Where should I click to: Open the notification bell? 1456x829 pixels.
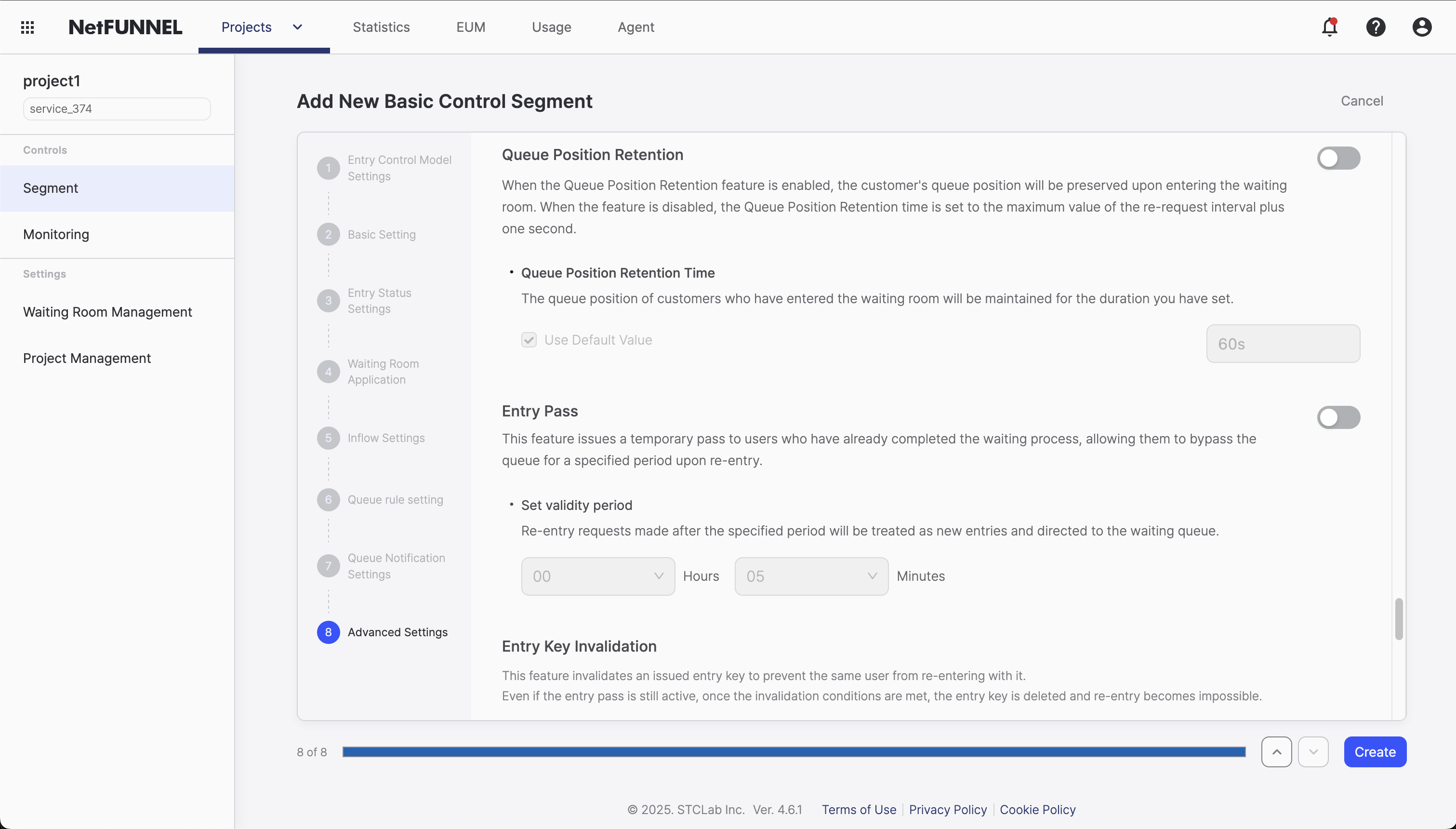pos(1330,27)
